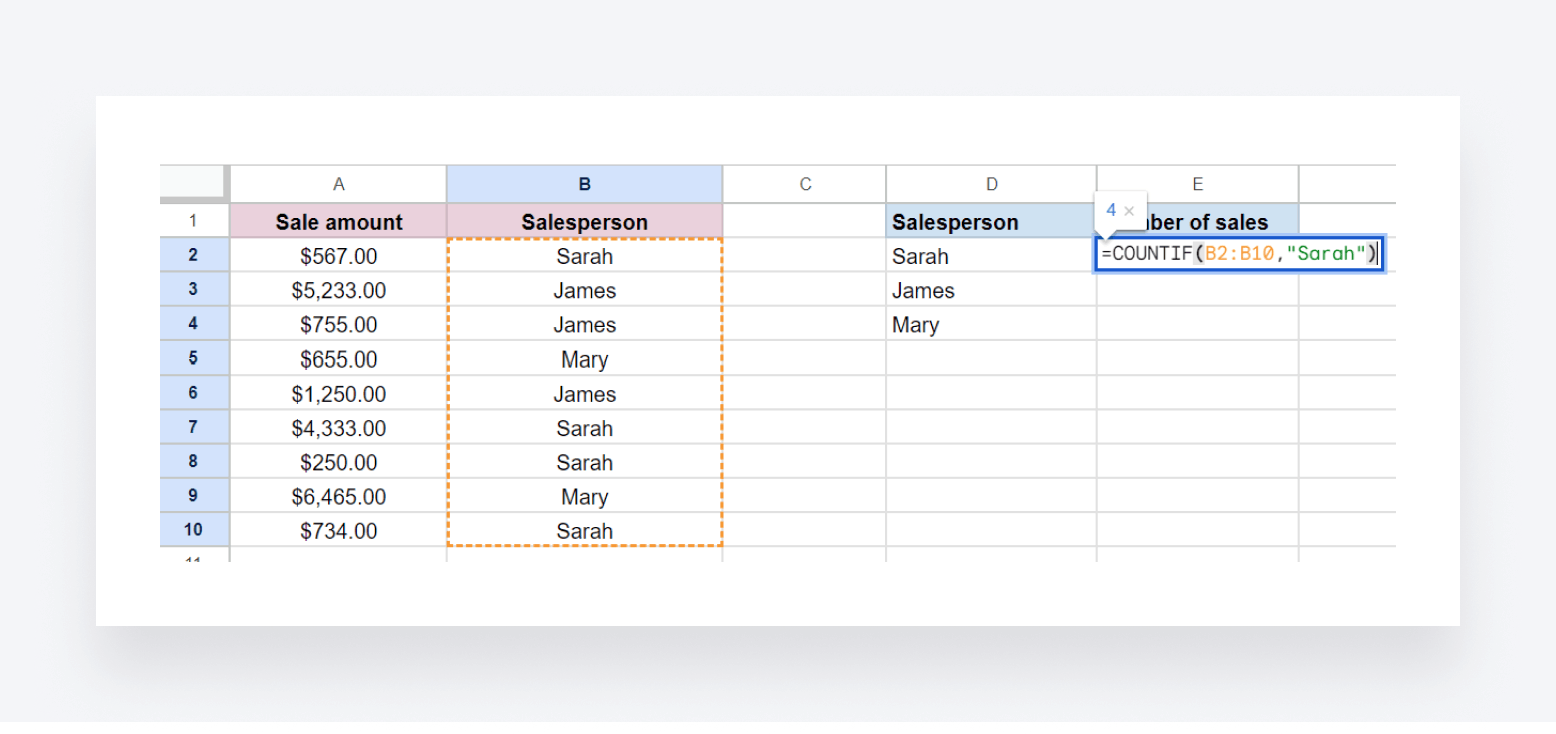Viewport: 1556px width, 734px height.
Task: Select the $5,233.00 cell
Action: click(x=339, y=290)
